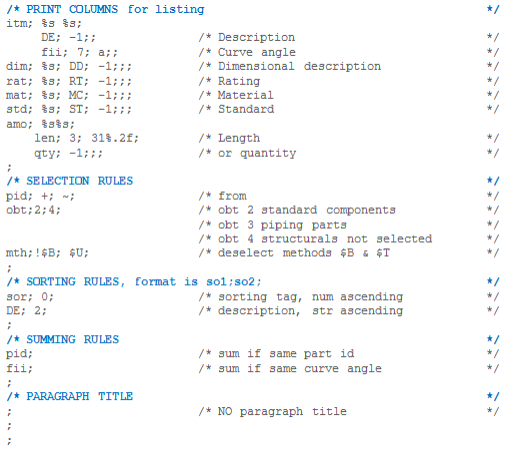The image size is (515, 456).
Task: Click the itm; %s %s; line
Action: coord(44,23)
